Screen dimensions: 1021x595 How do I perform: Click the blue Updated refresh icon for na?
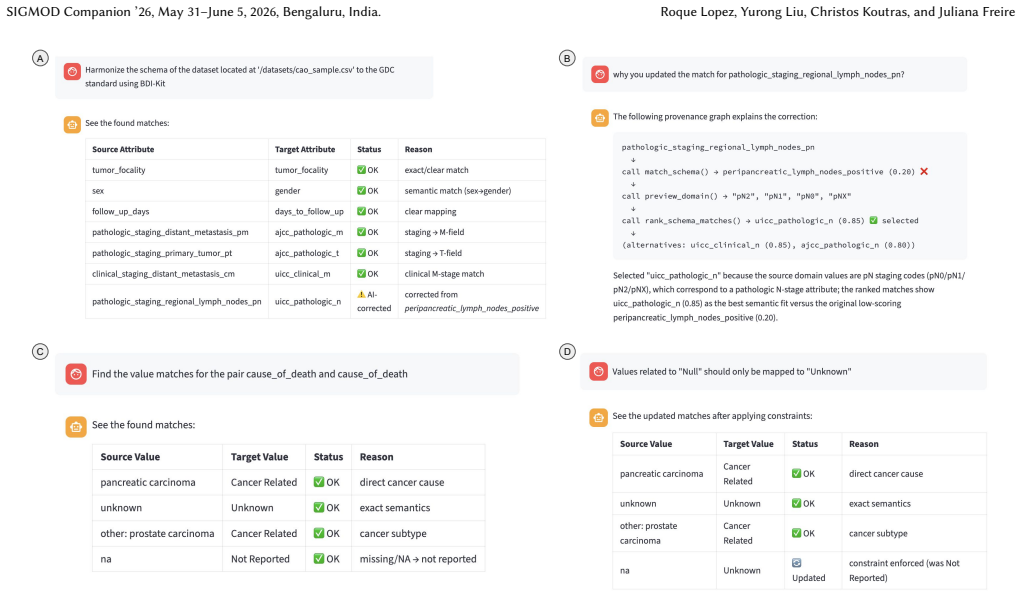(x=796, y=562)
